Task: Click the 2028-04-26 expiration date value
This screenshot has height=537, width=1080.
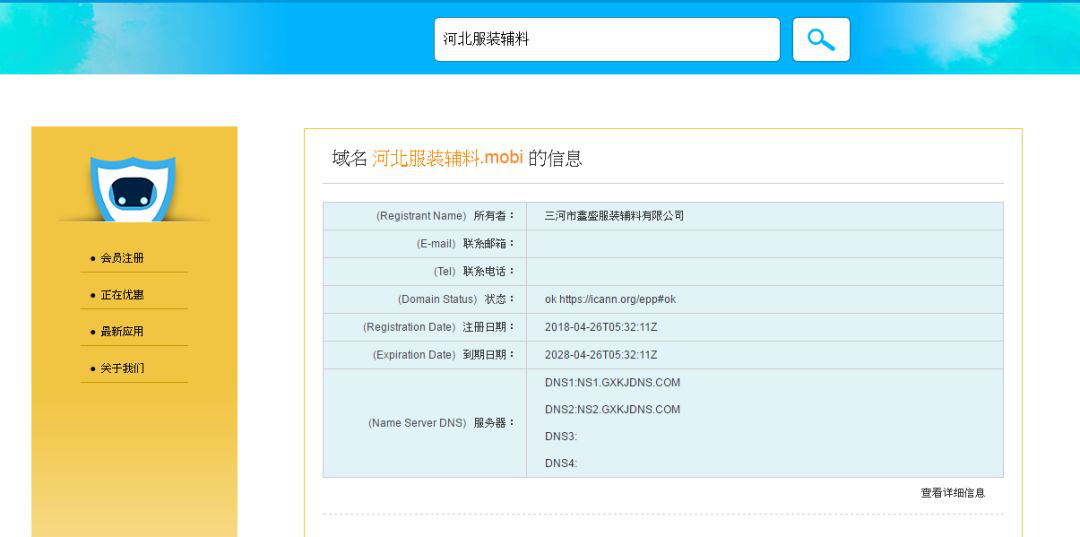Action: (600, 355)
